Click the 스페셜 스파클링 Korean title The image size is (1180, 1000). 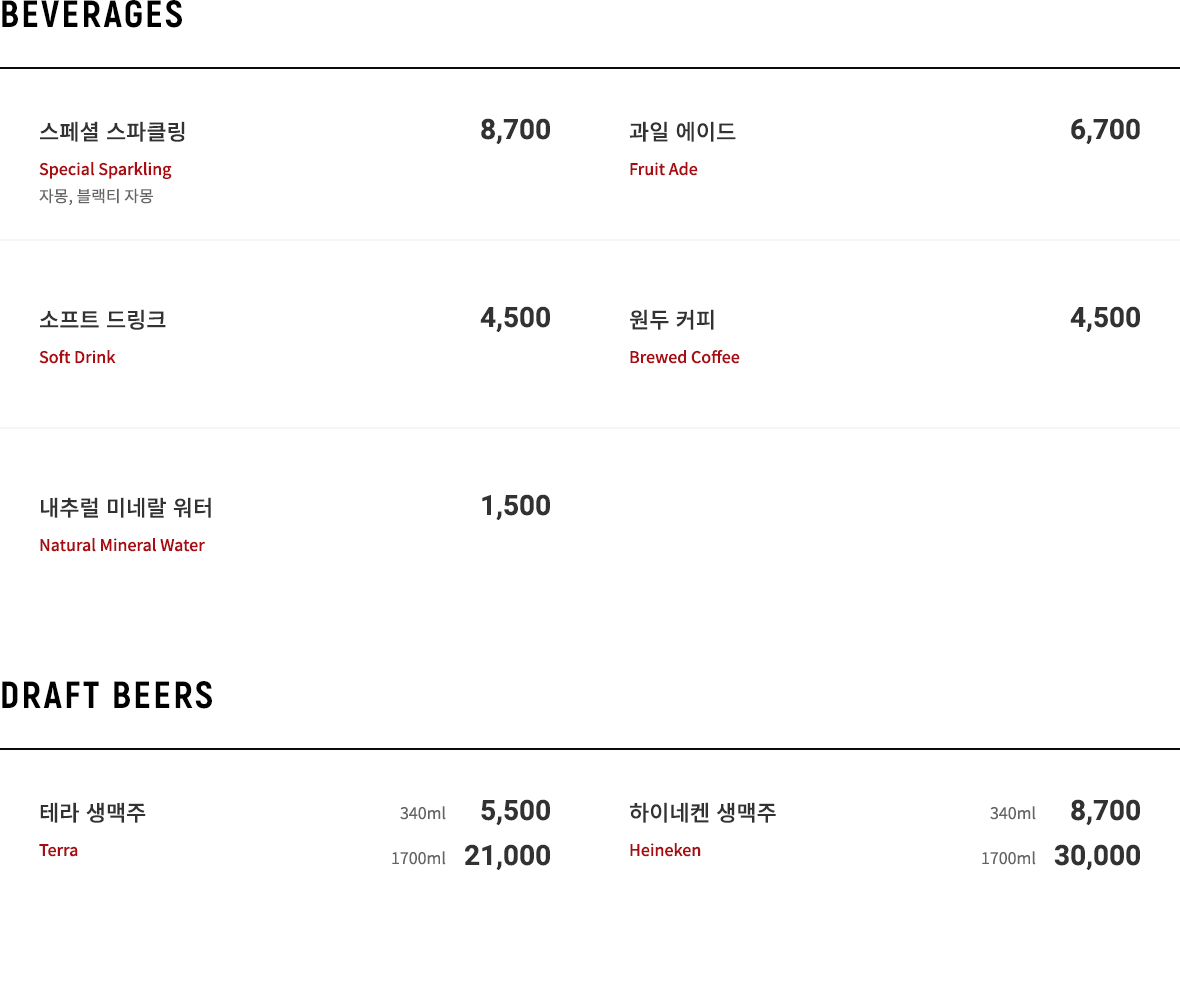(x=113, y=132)
